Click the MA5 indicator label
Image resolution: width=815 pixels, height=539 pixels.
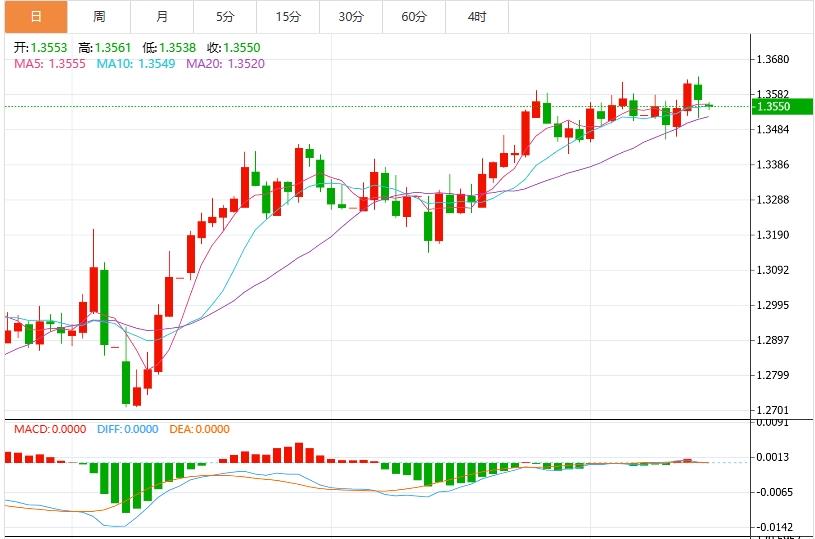point(50,63)
